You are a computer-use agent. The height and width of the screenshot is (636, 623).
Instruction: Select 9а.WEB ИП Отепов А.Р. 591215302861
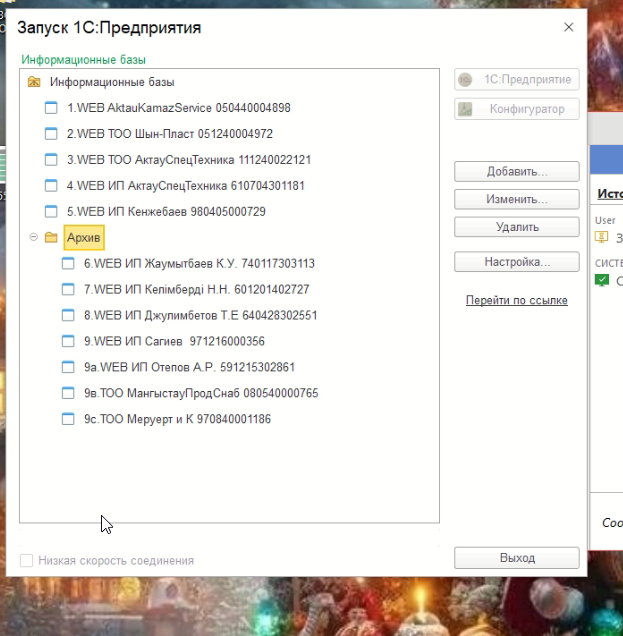tap(189, 367)
